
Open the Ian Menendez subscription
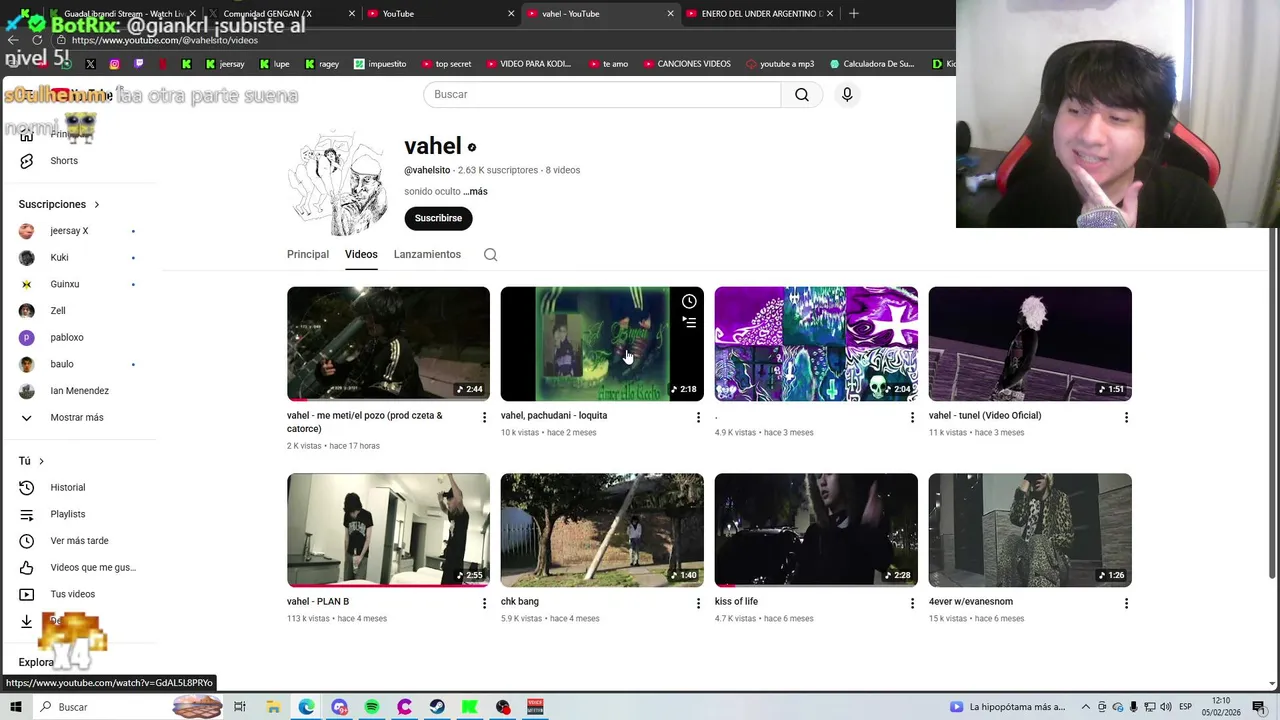(x=77, y=391)
